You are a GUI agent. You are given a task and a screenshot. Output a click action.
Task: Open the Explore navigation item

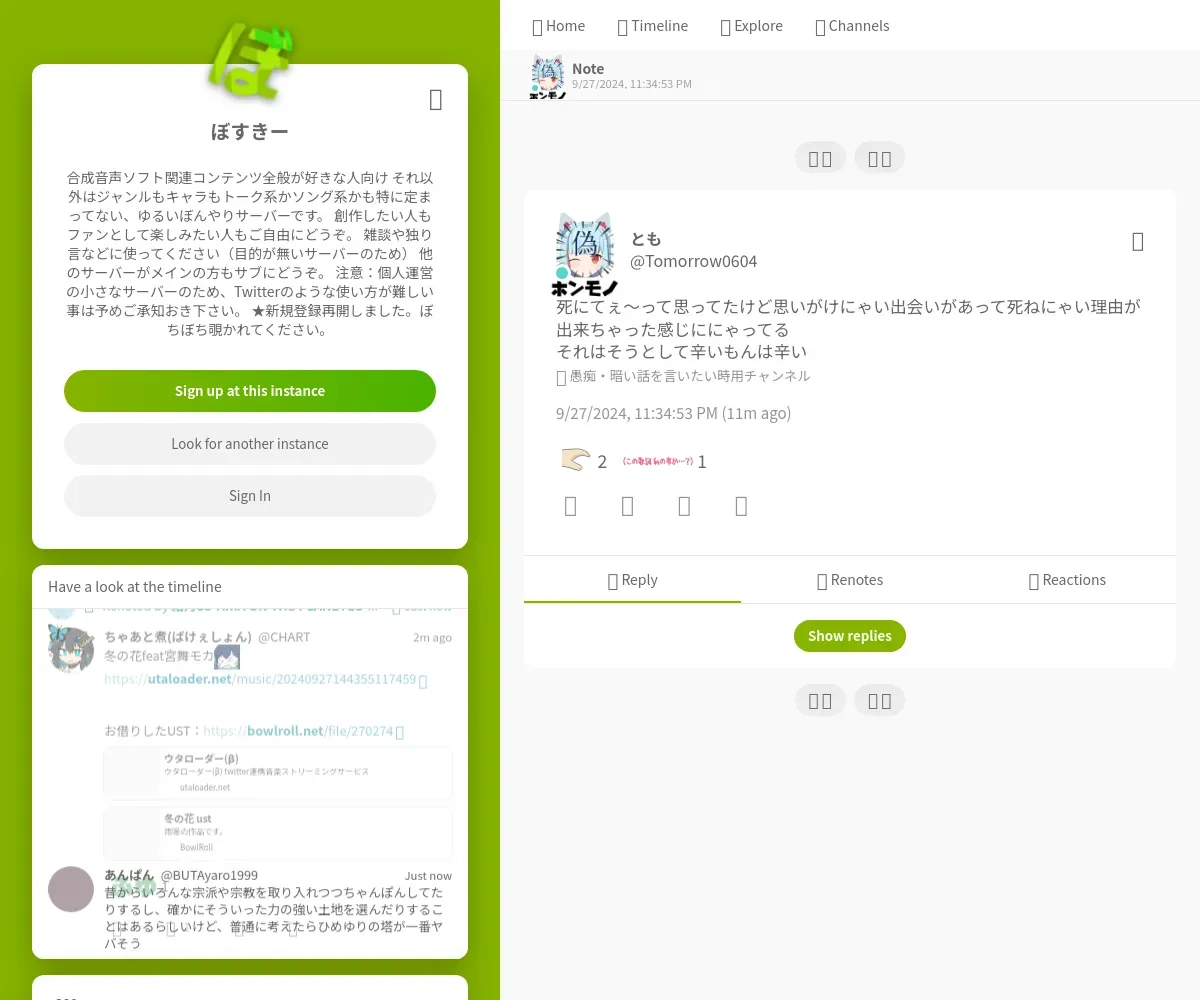(x=752, y=26)
